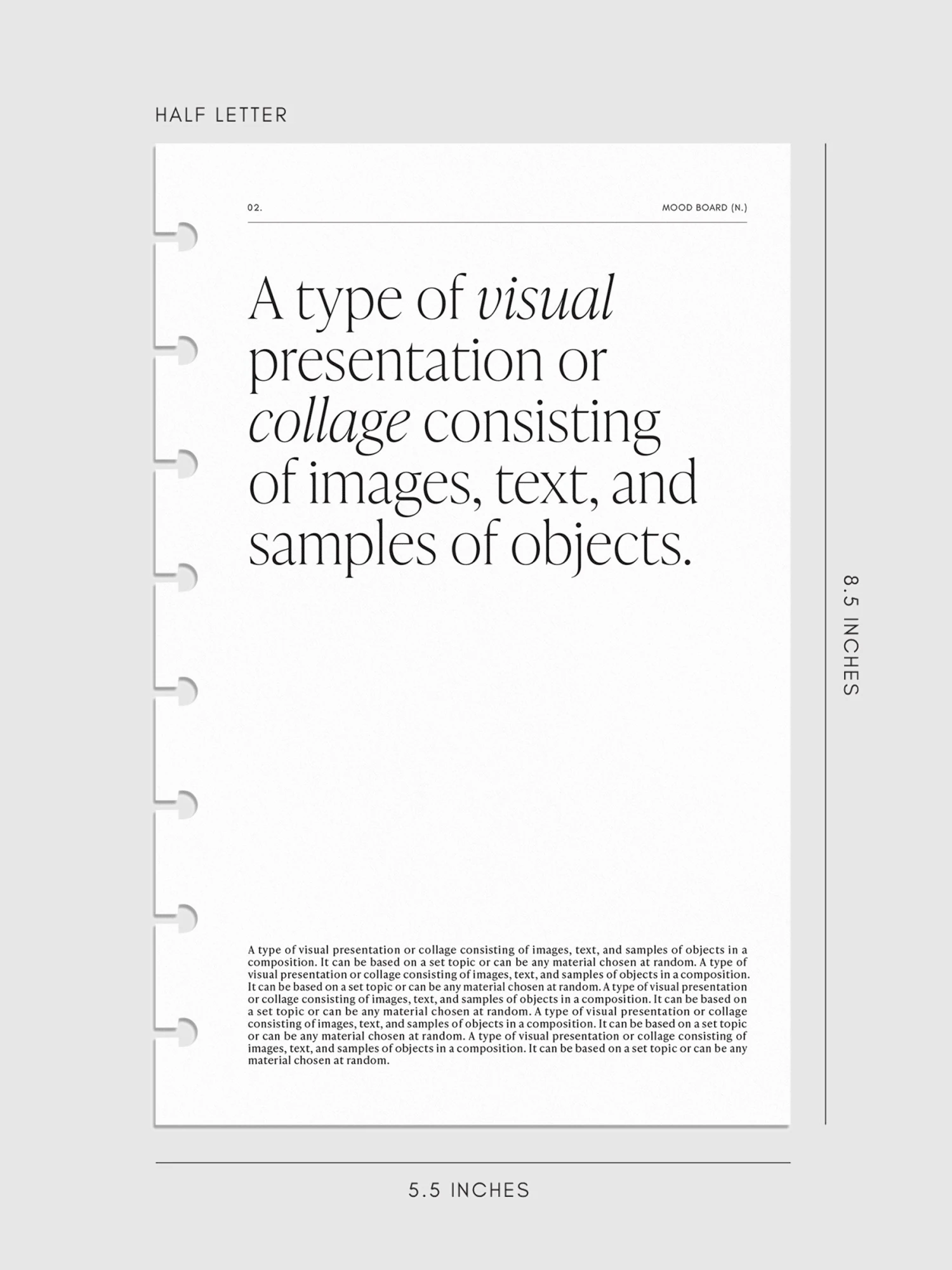This screenshot has width=952, height=1270.
Task: Click the "8.5 INCHES" vertical height label
Action: pyautogui.click(x=850, y=635)
